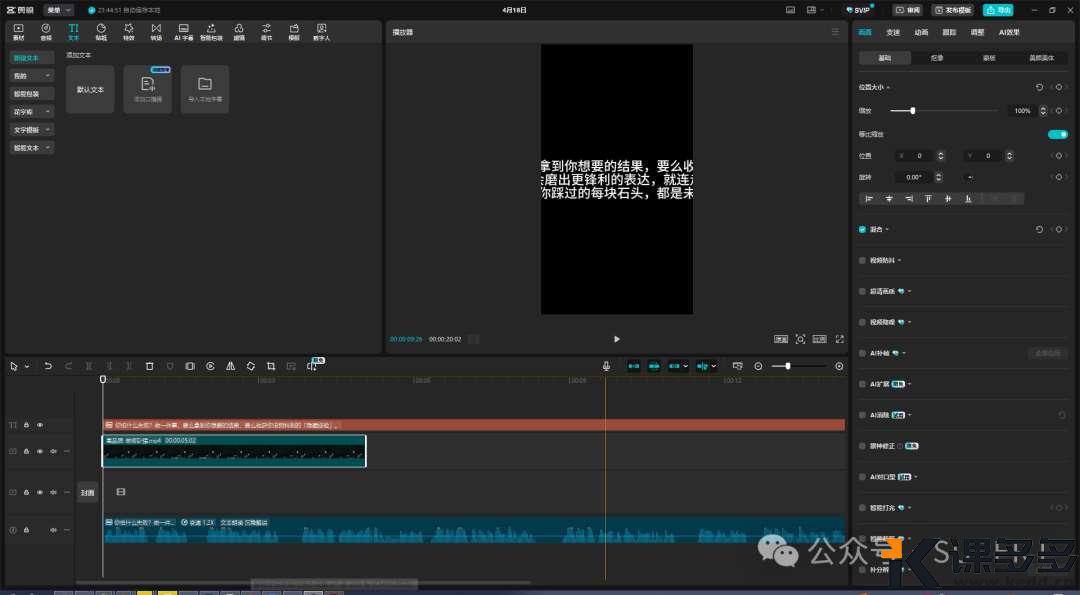Toggle the 等比缩放 uniform scale switch

(1057, 134)
